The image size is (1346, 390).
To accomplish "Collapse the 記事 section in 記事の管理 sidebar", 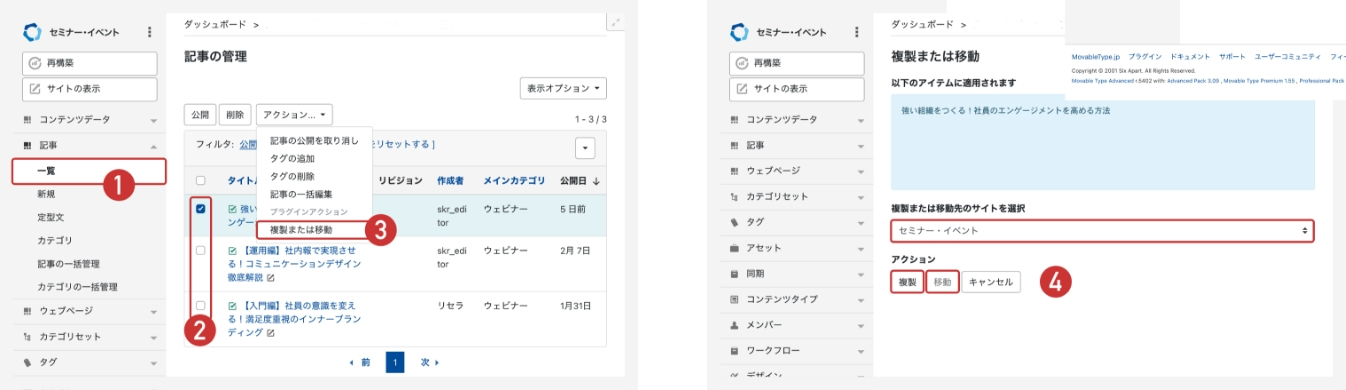I will (x=154, y=146).
